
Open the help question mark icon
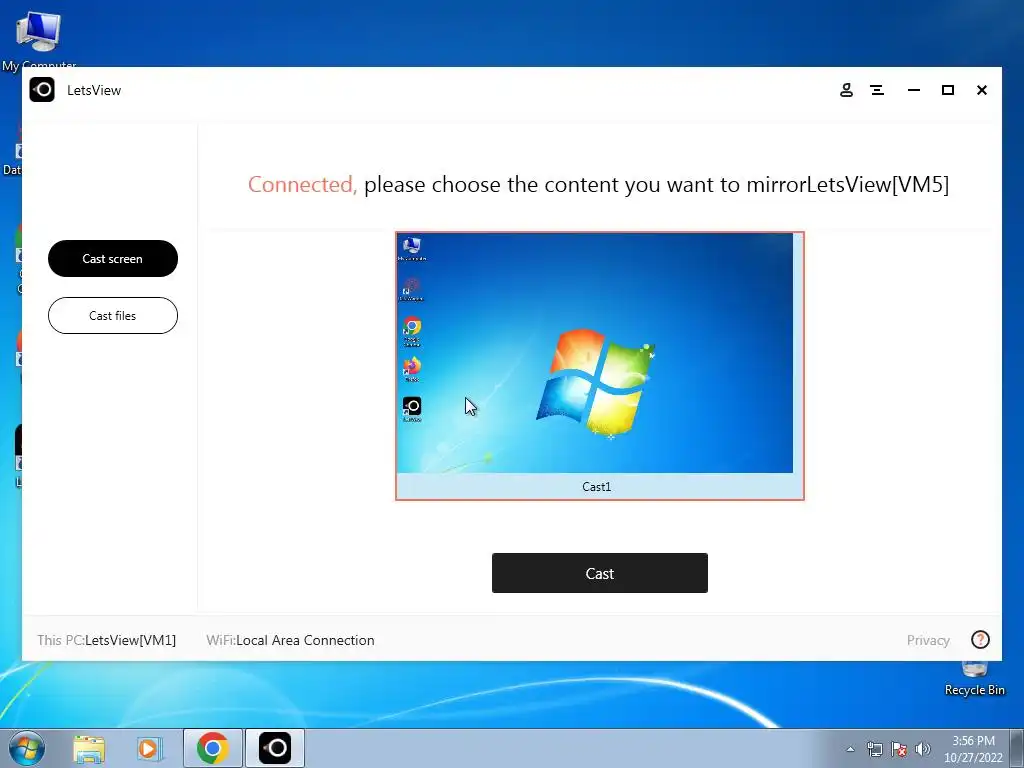point(980,639)
